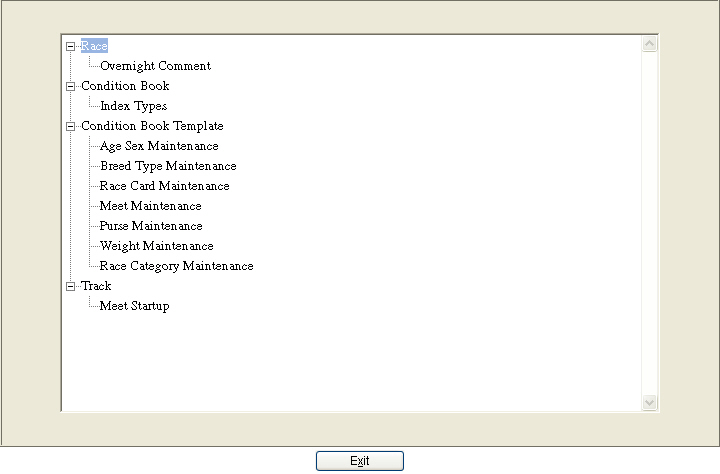Select the Track tree item
This screenshot has height=474, width=720.
click(96, 286)
